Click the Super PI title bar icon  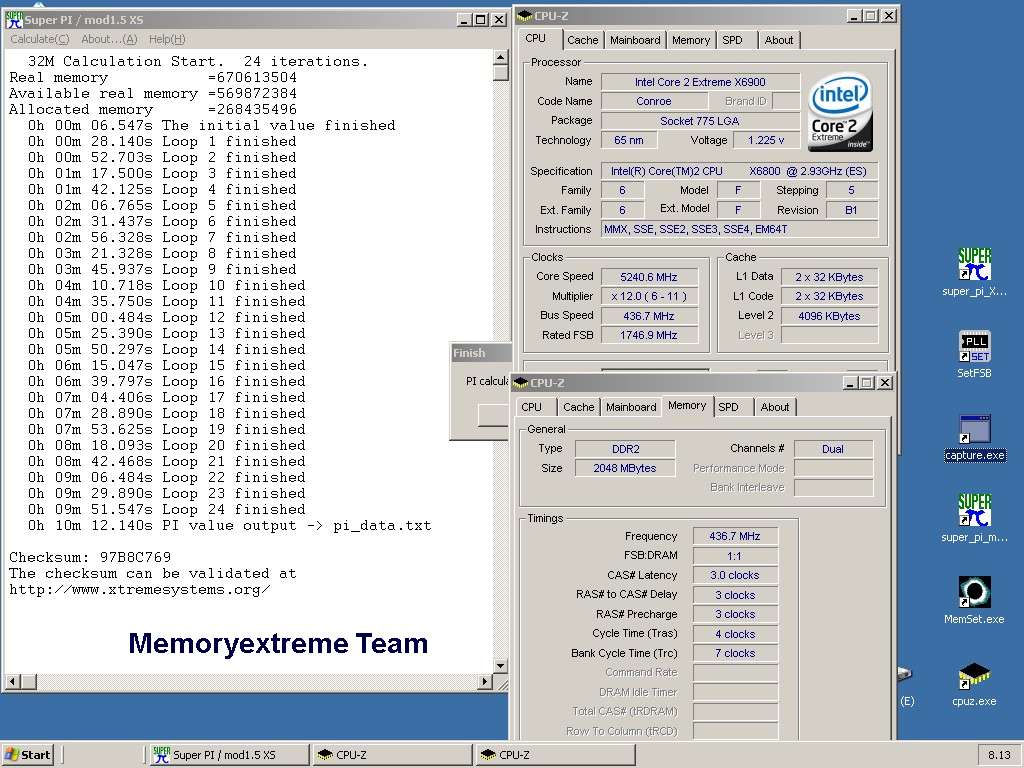point(14,20)
